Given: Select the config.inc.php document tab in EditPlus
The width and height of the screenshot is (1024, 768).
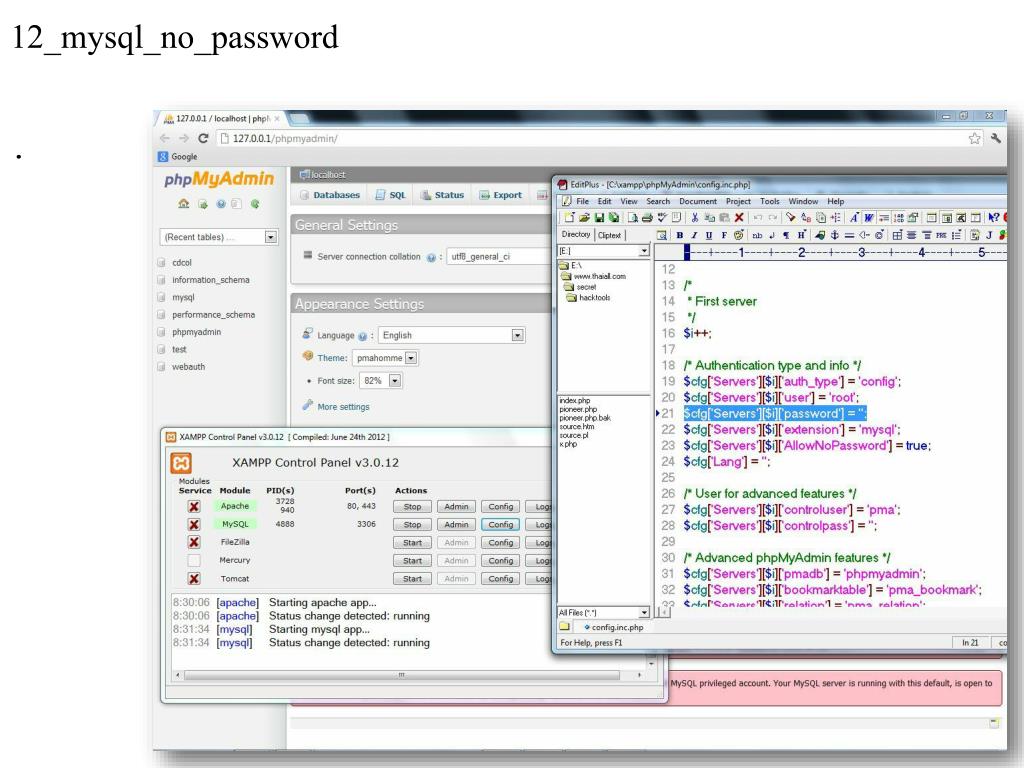Looking at the screenshot, I should 613,628.
